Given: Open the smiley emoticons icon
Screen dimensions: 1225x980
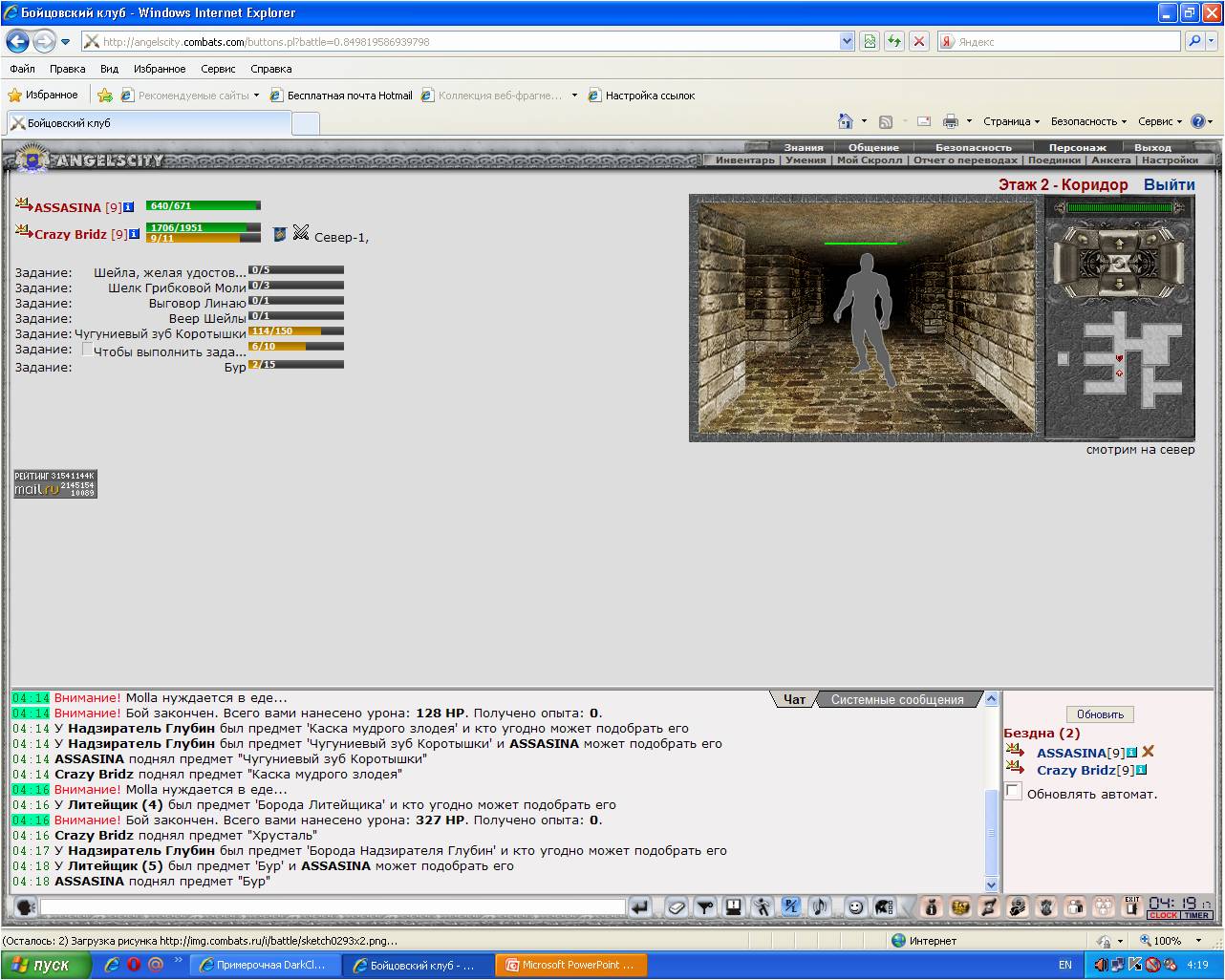Looking at the screenshot, I should click(855, 907).
